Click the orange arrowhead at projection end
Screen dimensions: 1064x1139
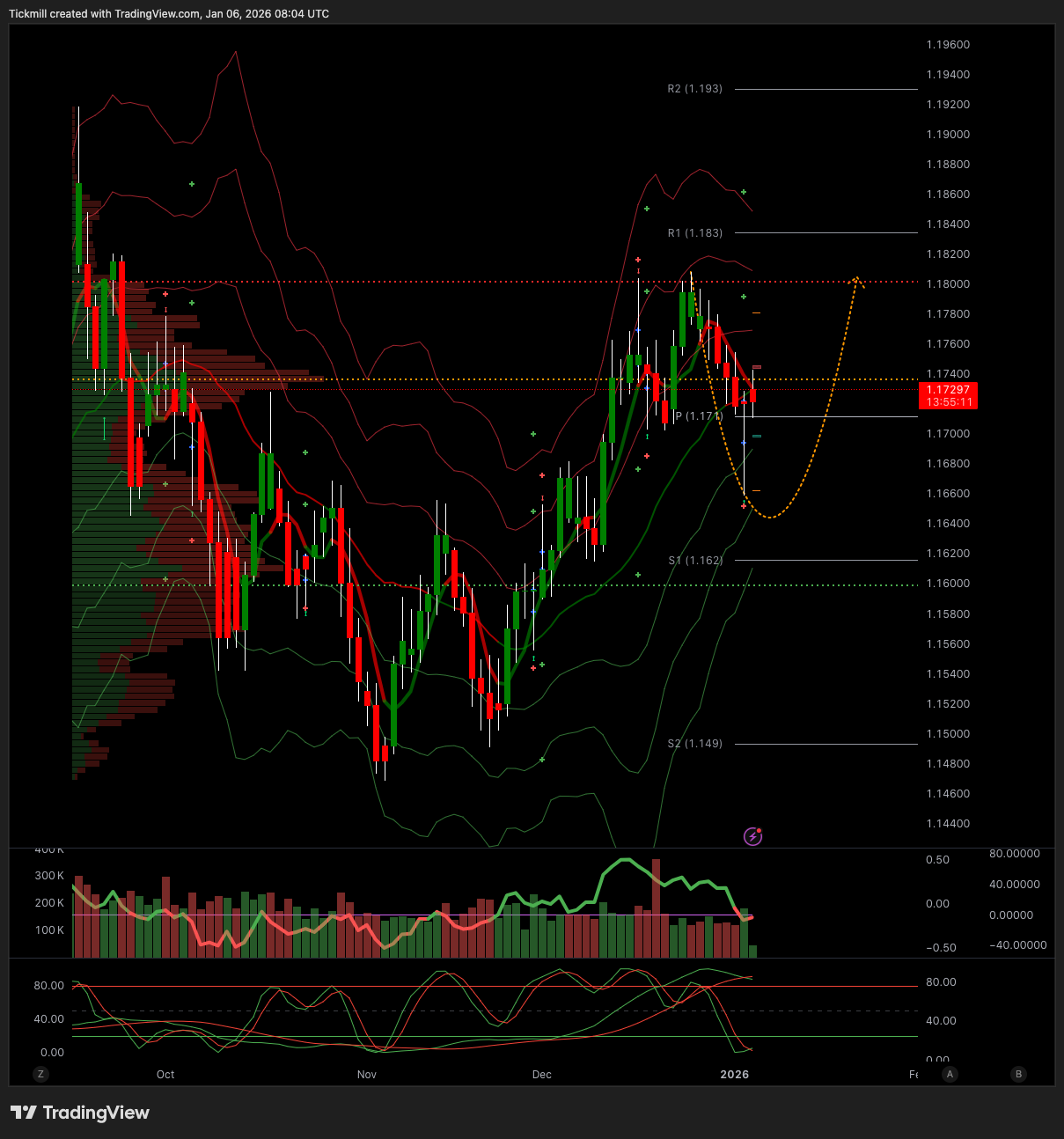(x=856, y=281)
